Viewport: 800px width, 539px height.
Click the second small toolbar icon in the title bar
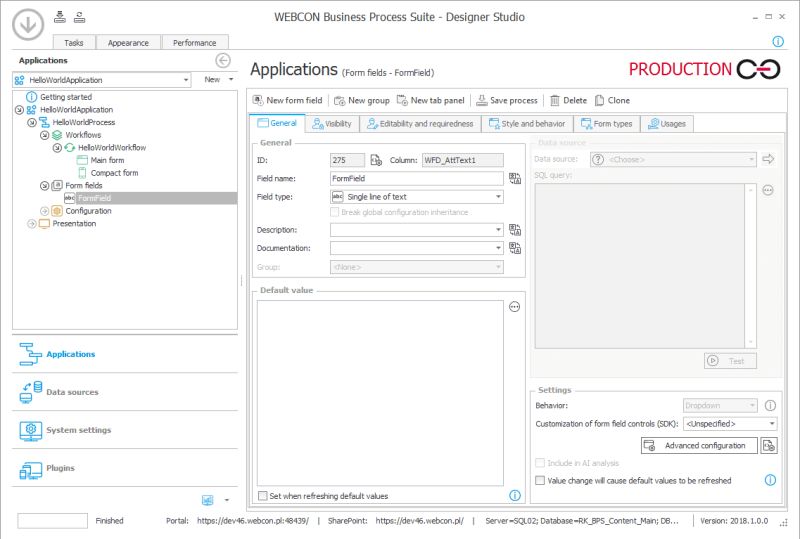(x=79, y=17)
